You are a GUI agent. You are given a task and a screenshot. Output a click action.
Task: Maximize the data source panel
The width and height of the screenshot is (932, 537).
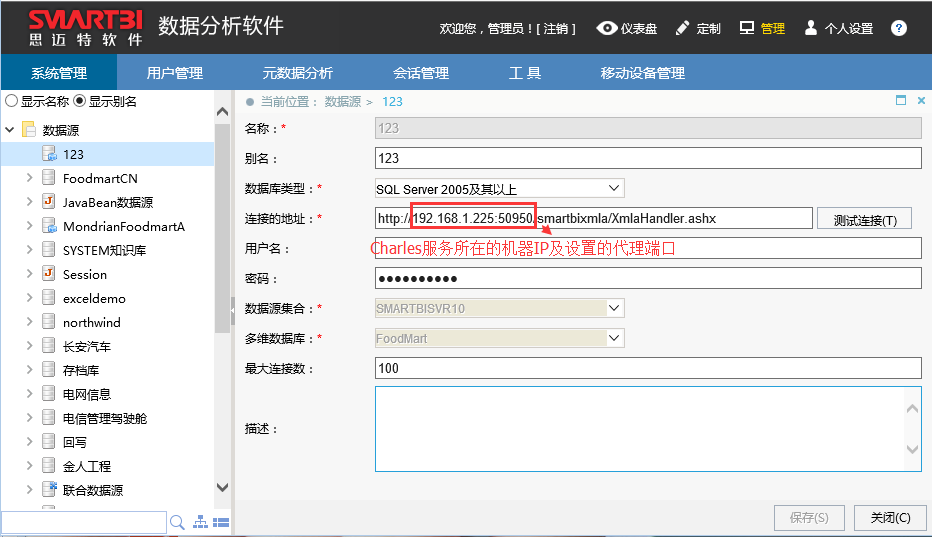901,101
